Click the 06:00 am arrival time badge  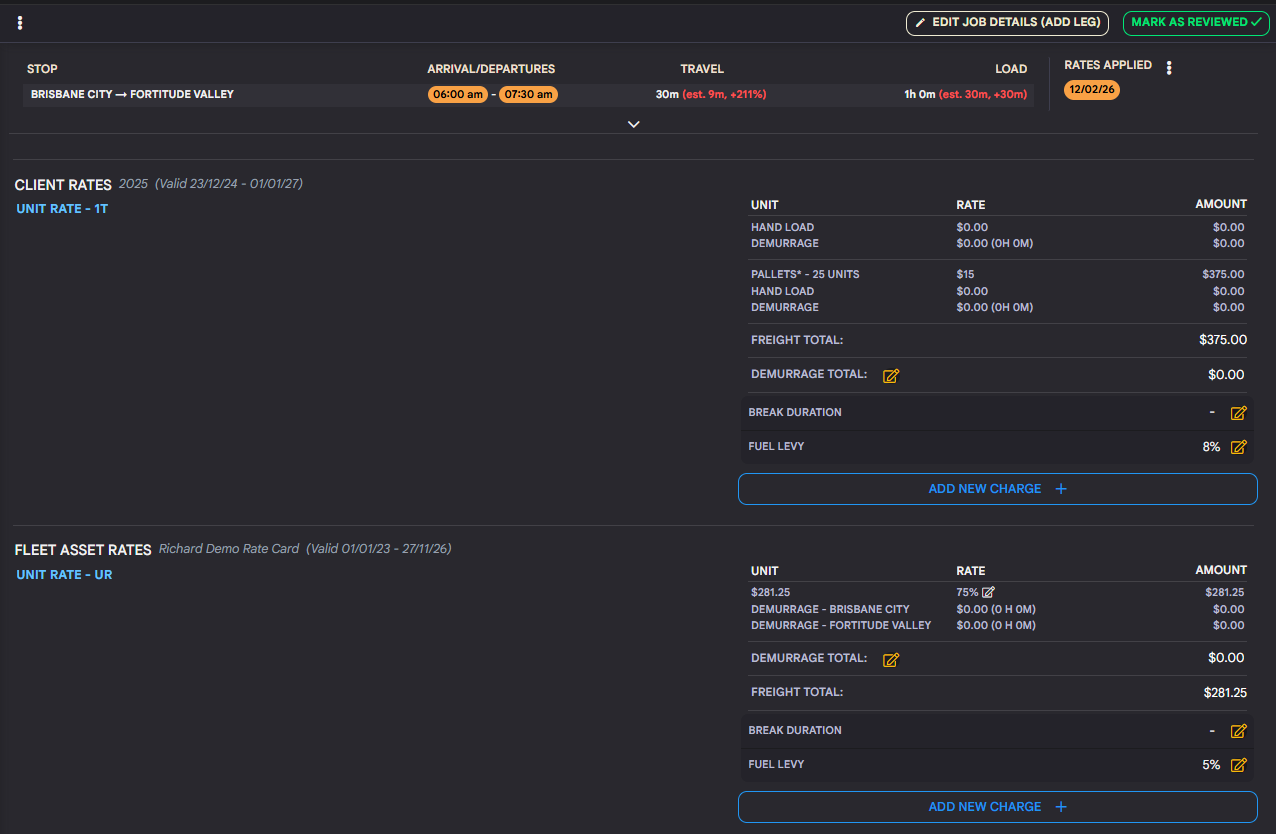click(458, 95)
